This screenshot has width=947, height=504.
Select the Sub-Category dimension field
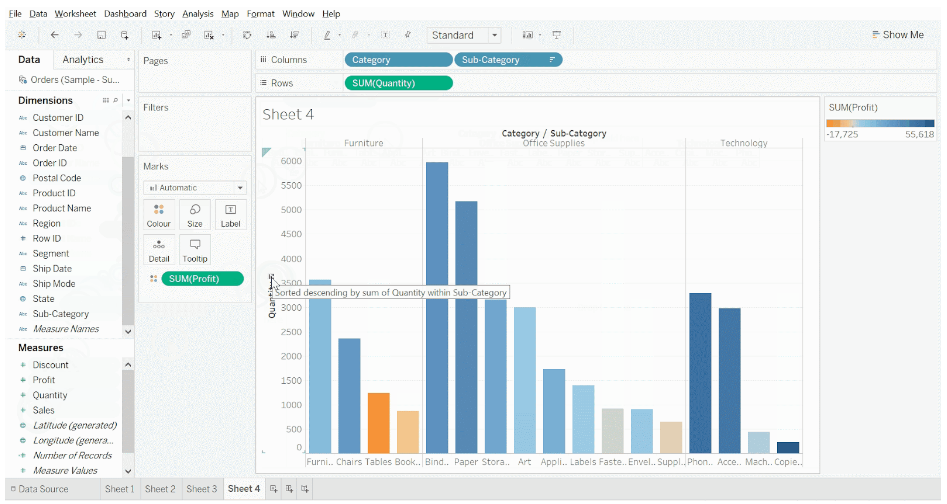pos(60,314)
